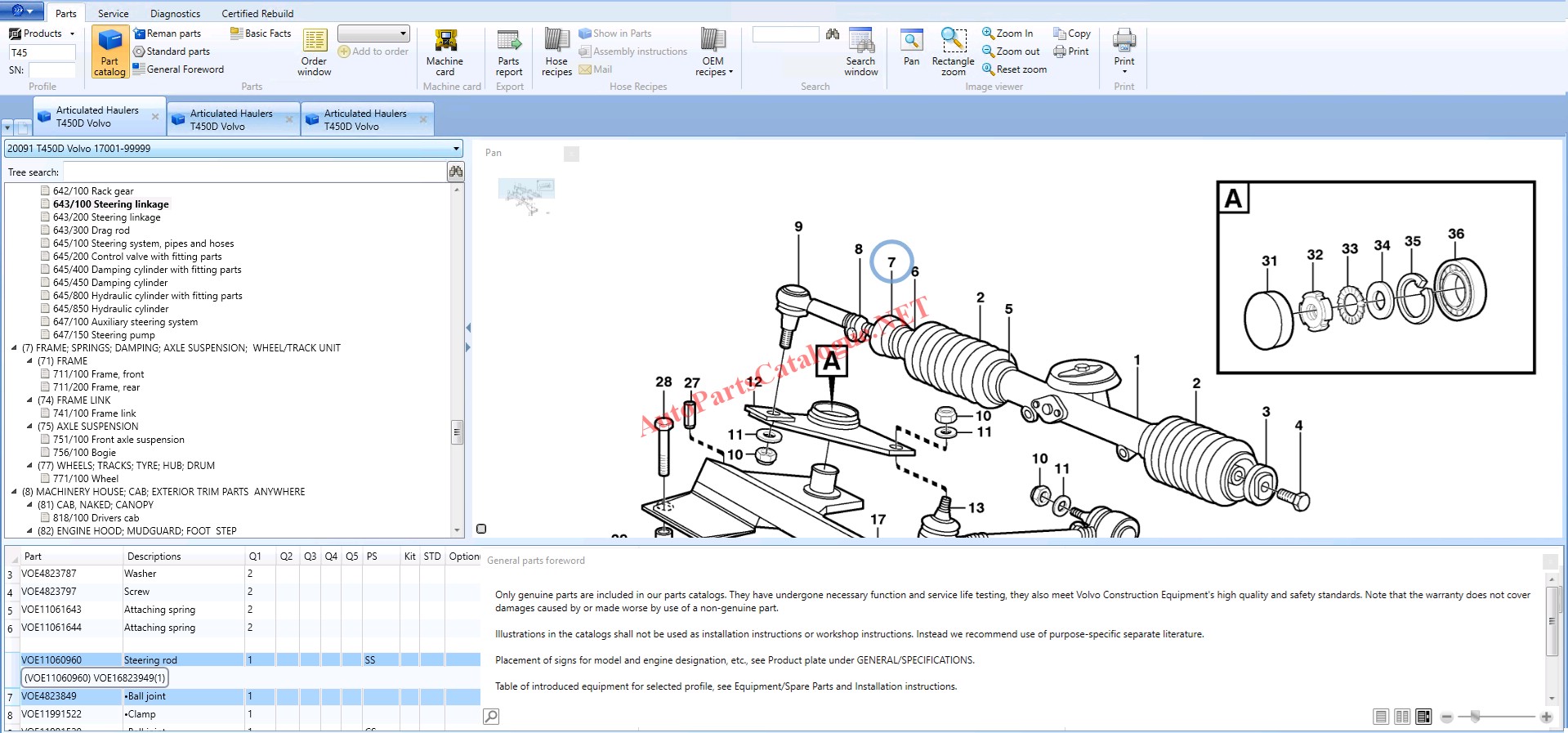Activate the Pan tool
The image size is (1568, 733).
911,47
